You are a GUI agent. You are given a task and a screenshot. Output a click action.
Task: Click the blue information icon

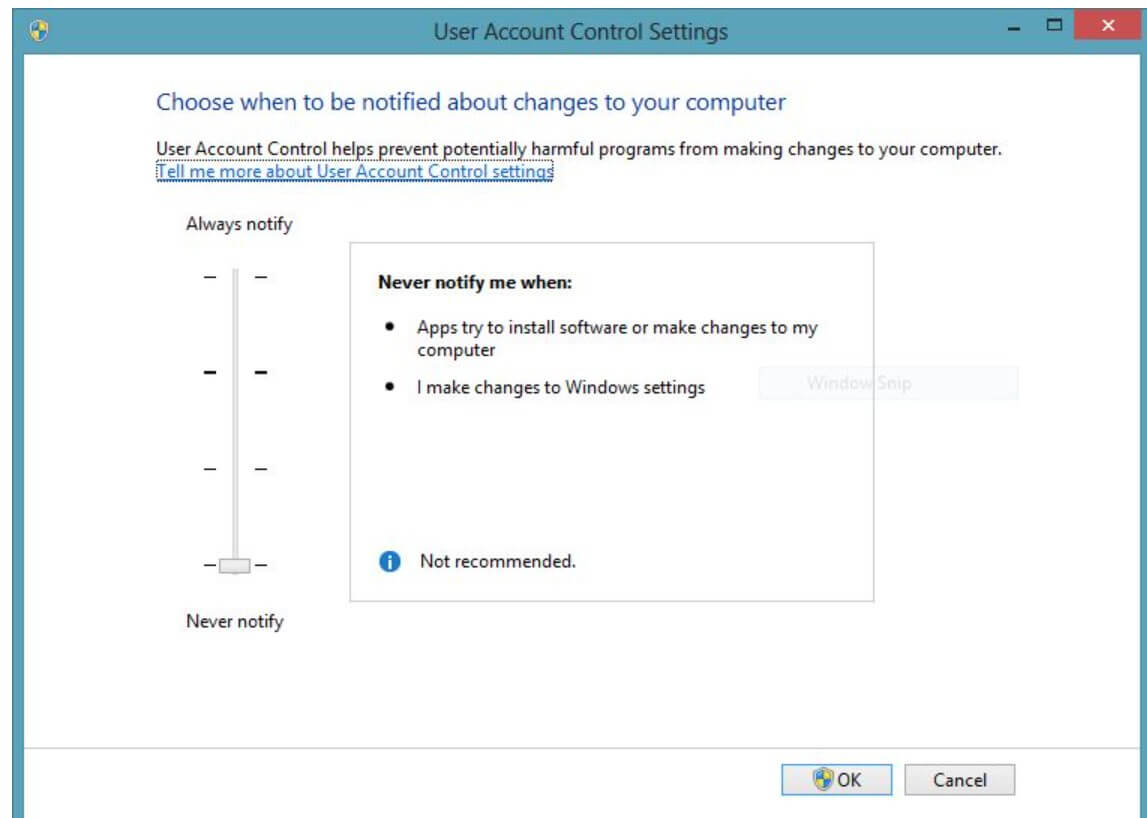pyautogui.click(x=390, y=562)
